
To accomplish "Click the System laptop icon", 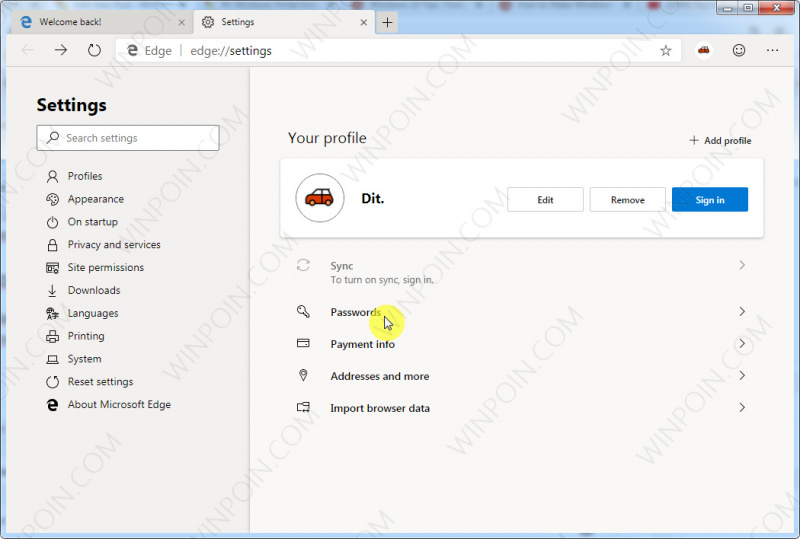I will 52,359.
